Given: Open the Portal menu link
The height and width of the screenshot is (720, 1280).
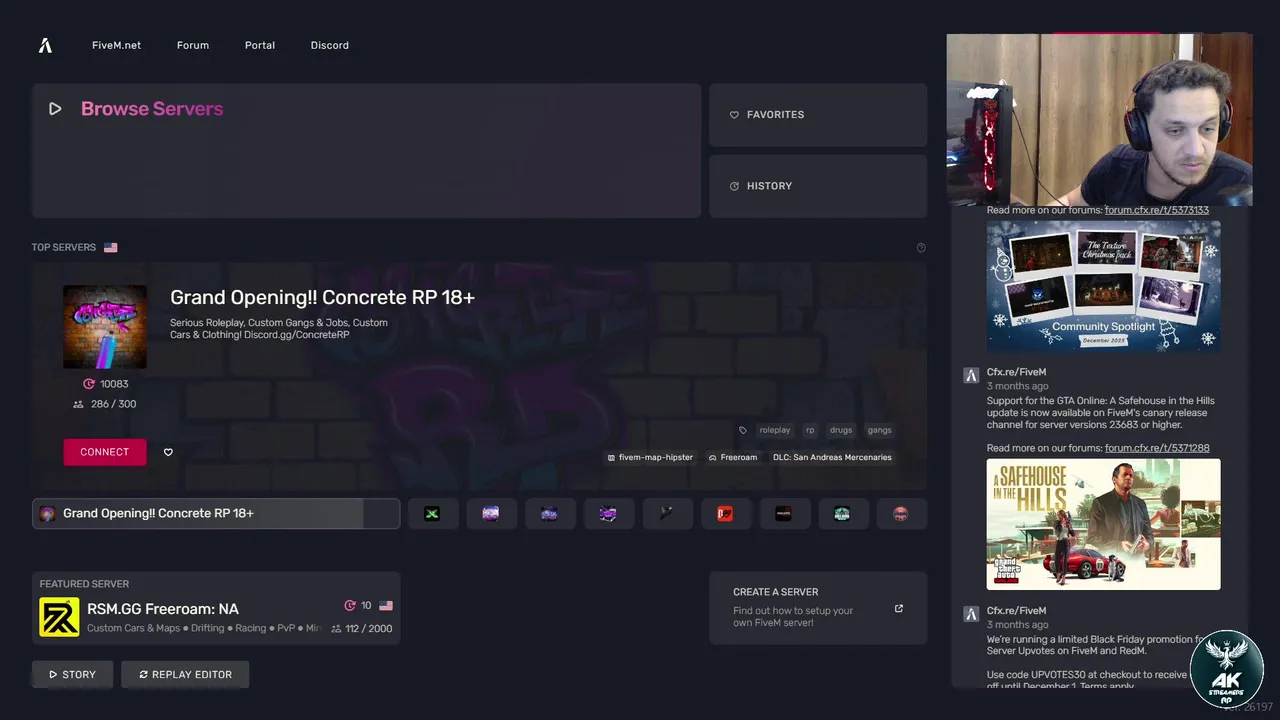Looking at the screenshot, I should pos(260,45).
